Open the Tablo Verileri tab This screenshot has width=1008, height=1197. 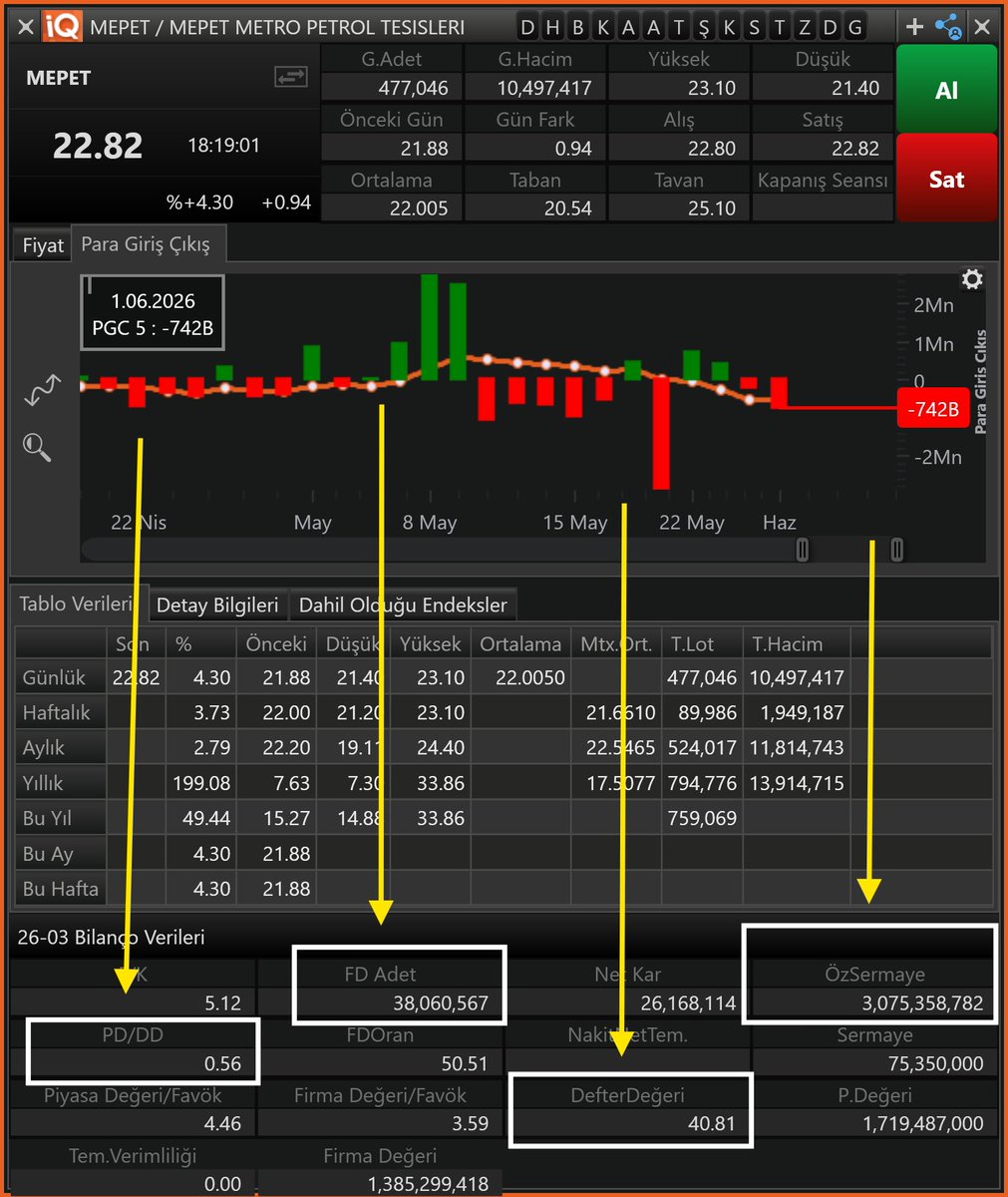click(x=77, y=603)
